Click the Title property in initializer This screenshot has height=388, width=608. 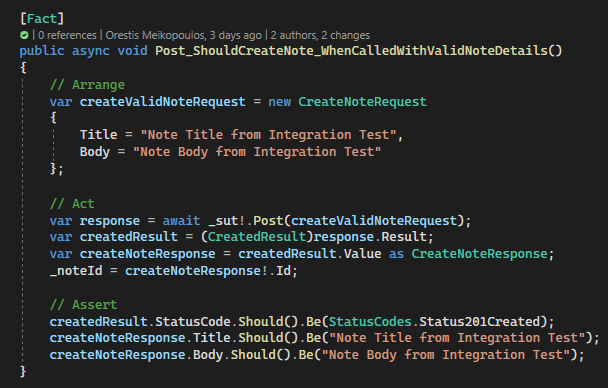click(x=98, y=135)
